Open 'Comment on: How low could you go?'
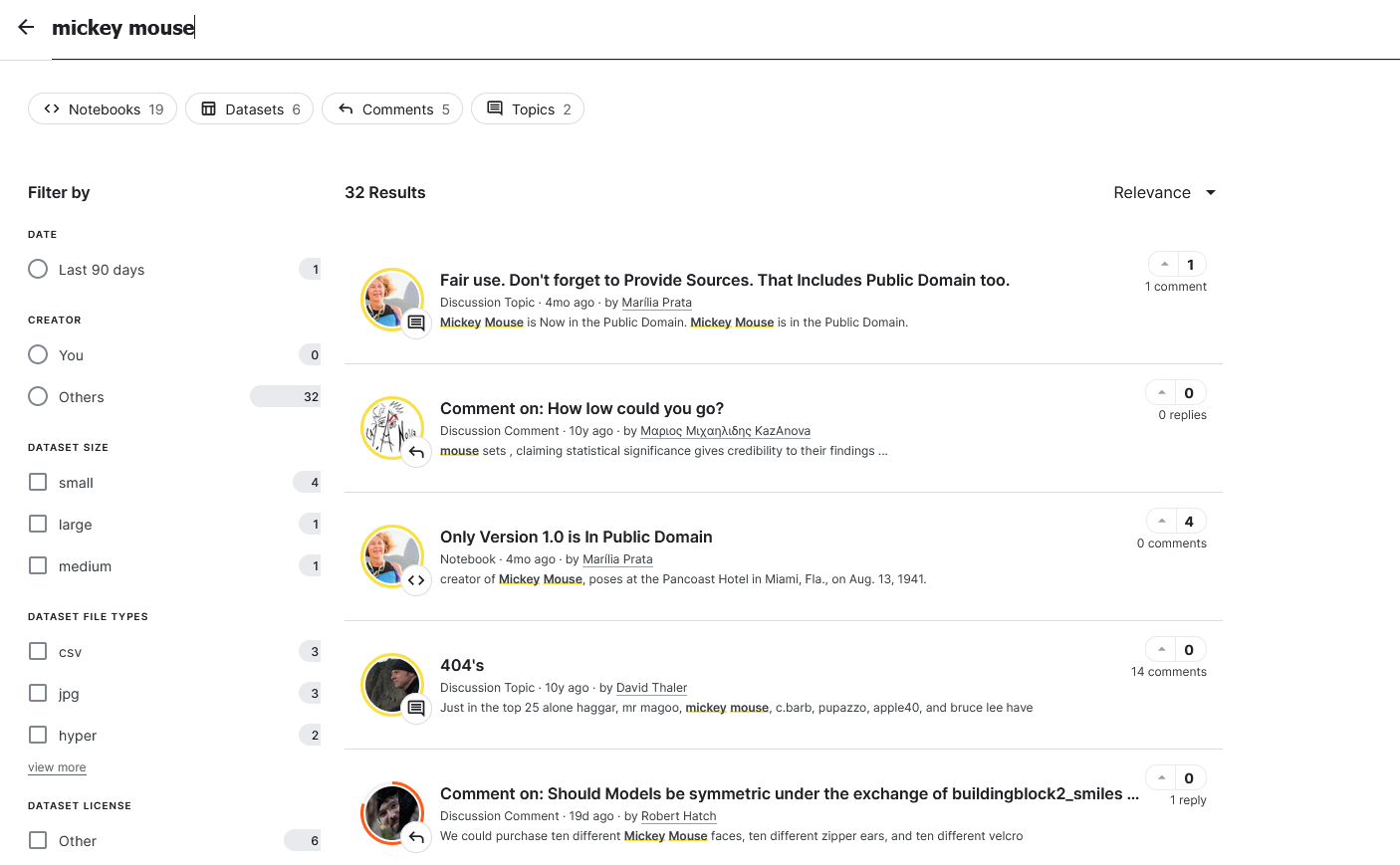This screenshot has height=865, width=1400. 582,408
